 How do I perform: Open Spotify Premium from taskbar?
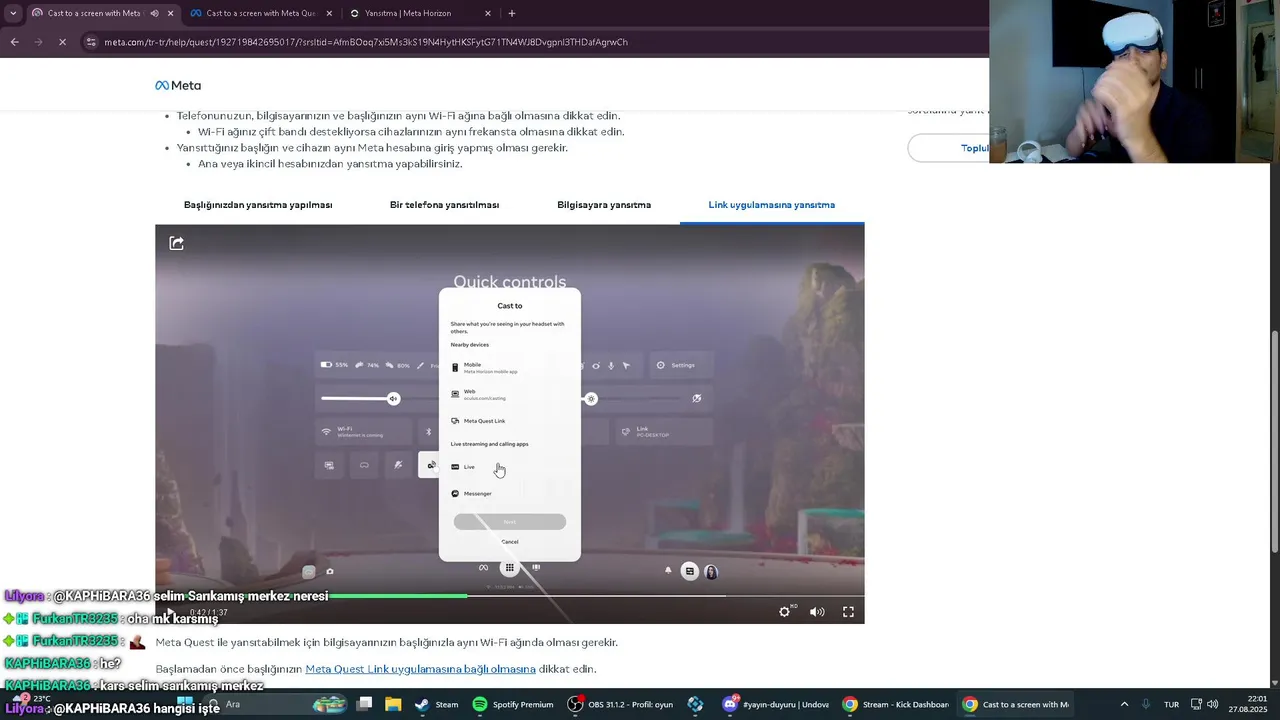(x=513, y=704)
